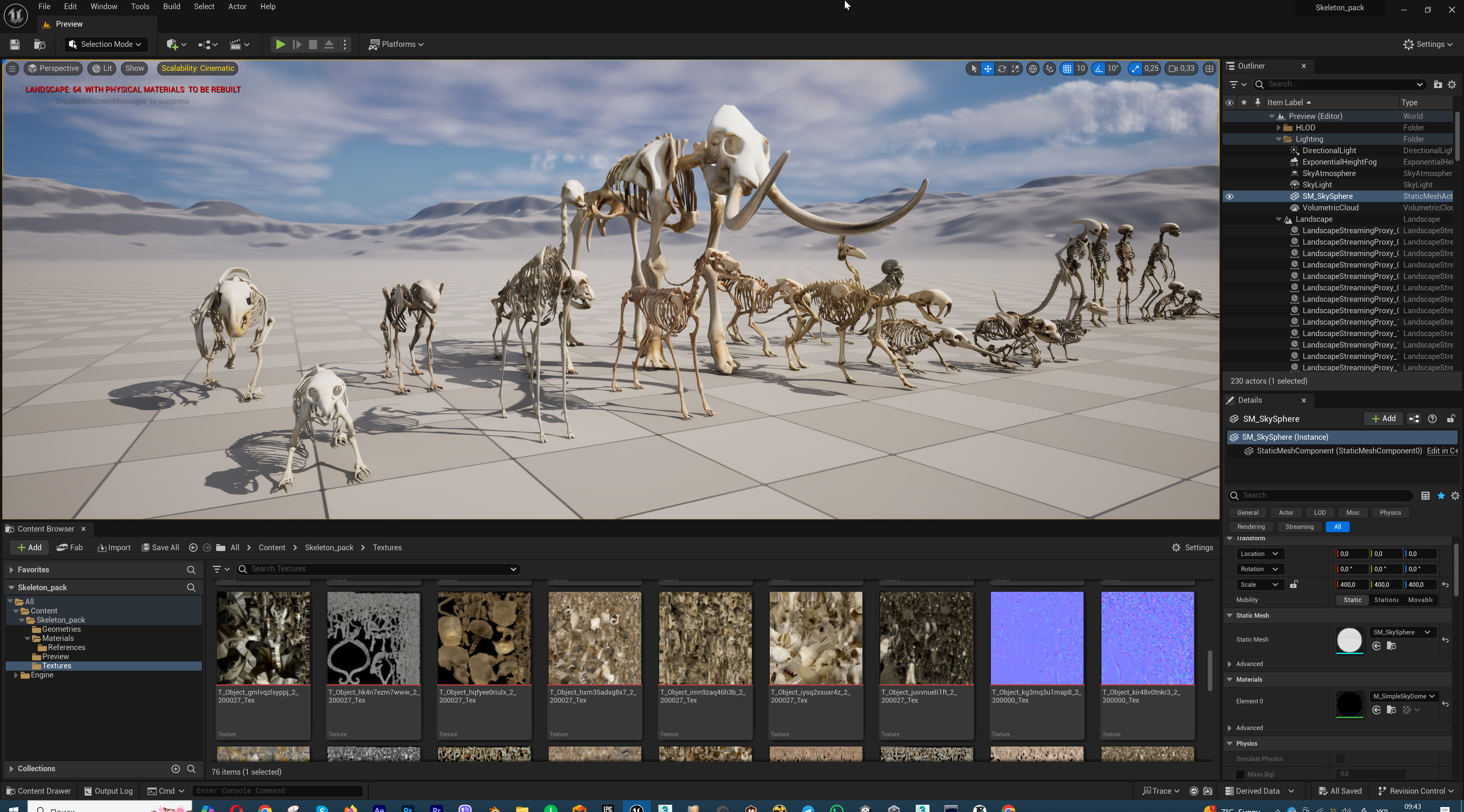Toggle Details property matrix table icon

tap(1425, 496)
